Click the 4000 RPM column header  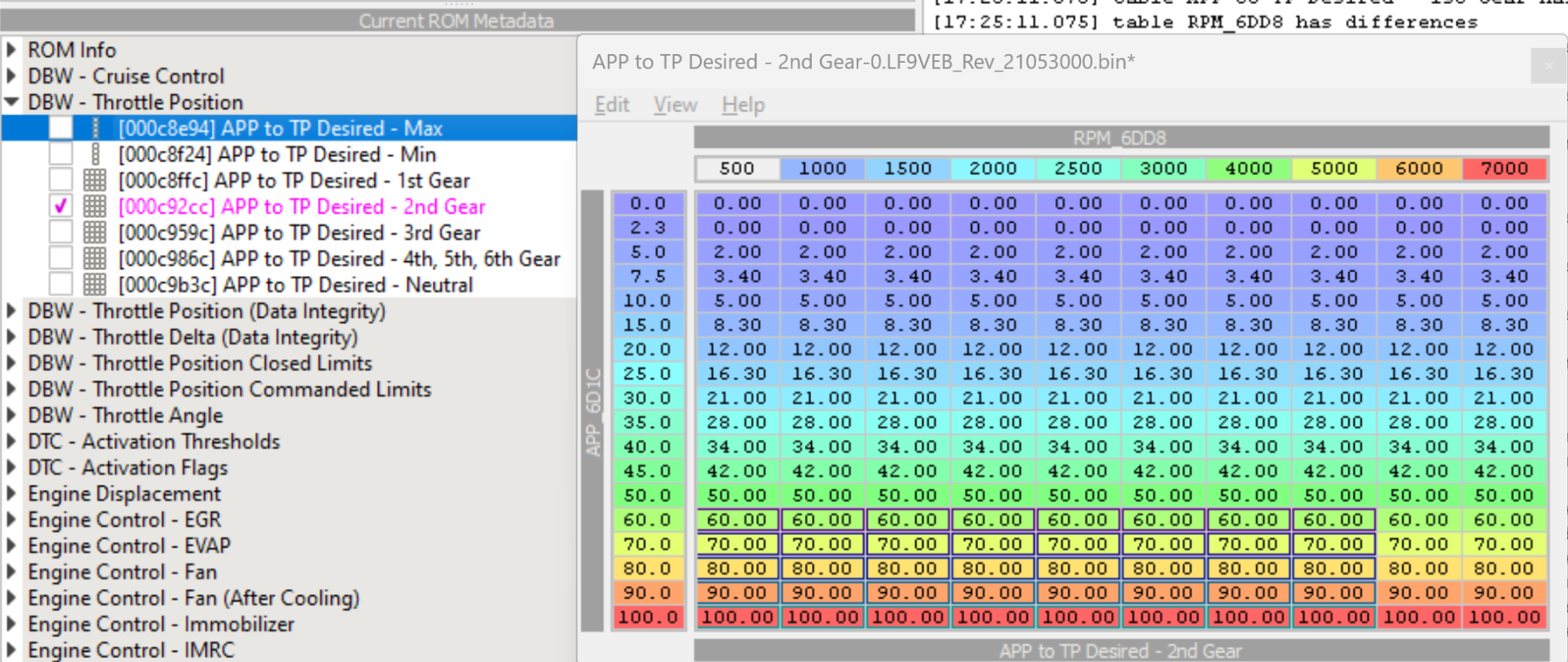pyautogui.click(x=1248, y=169)
